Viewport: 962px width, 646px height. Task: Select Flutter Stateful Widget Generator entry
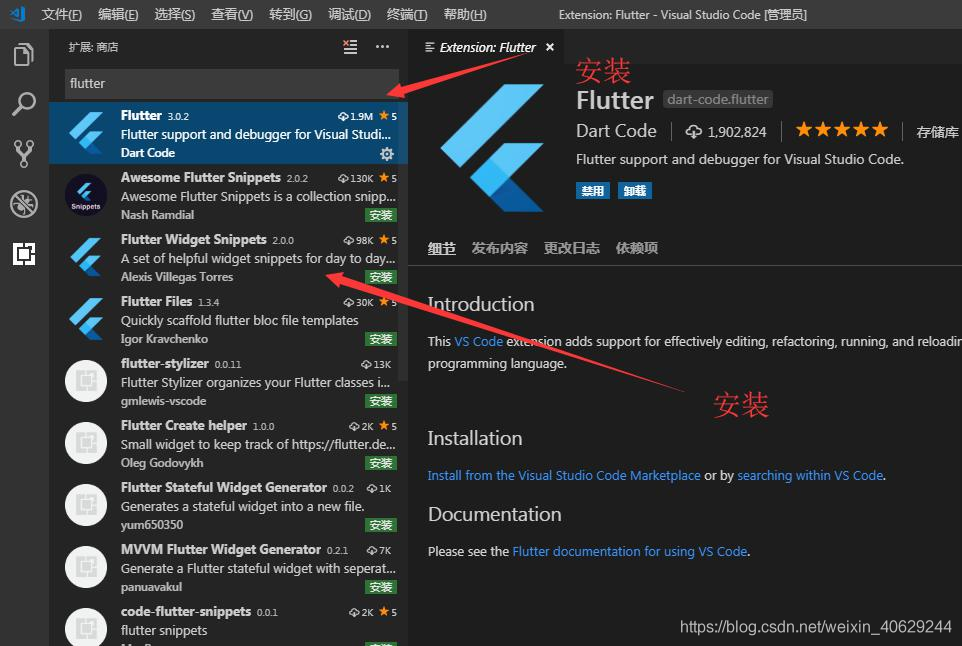click(228, 506)
